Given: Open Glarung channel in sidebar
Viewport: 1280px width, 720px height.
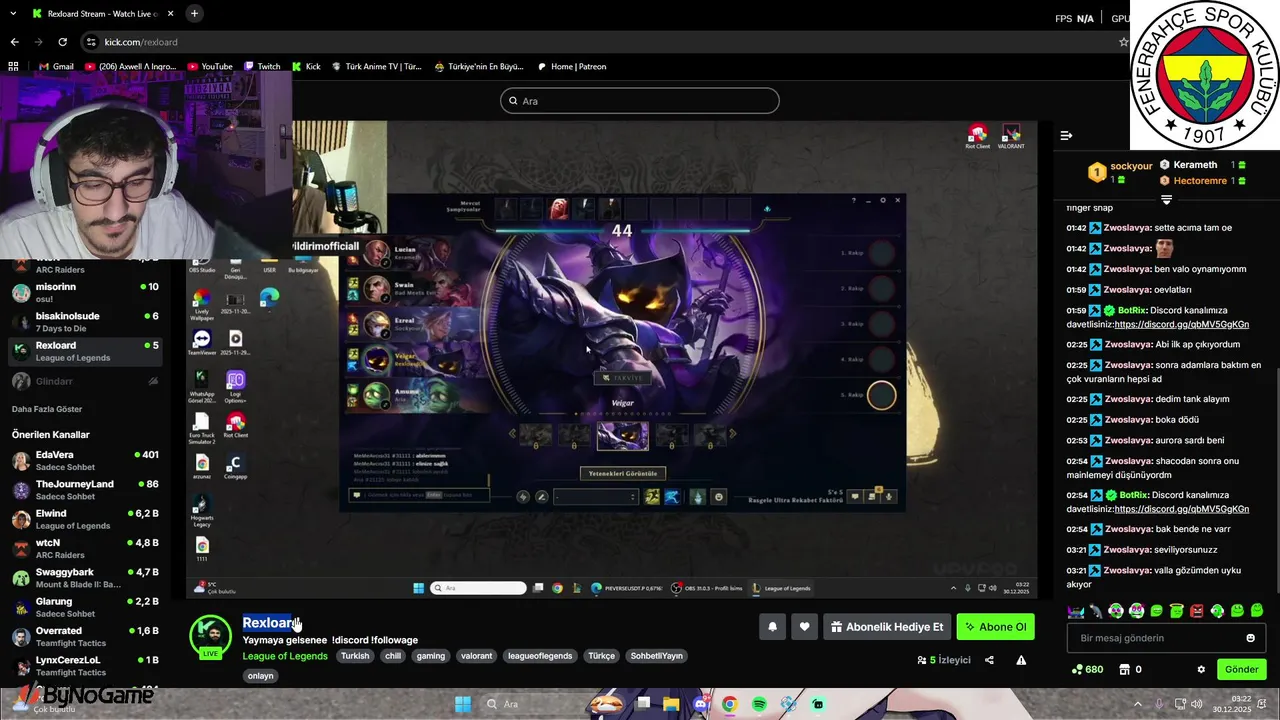Looking at the screenshot, I should 85,607.
